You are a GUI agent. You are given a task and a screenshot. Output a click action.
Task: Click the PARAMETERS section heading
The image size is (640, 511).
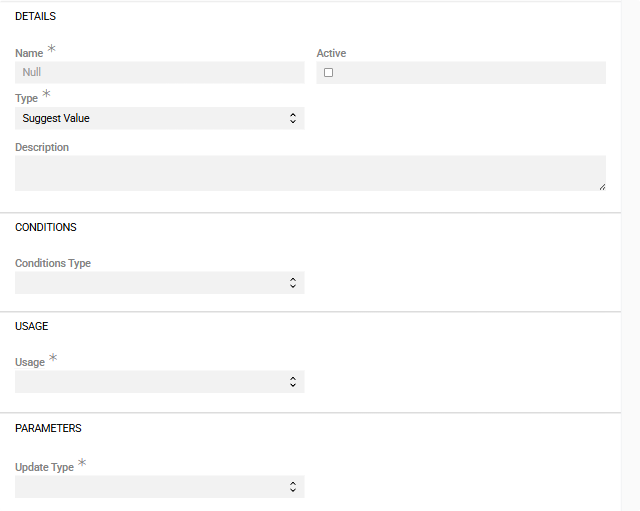48,428
